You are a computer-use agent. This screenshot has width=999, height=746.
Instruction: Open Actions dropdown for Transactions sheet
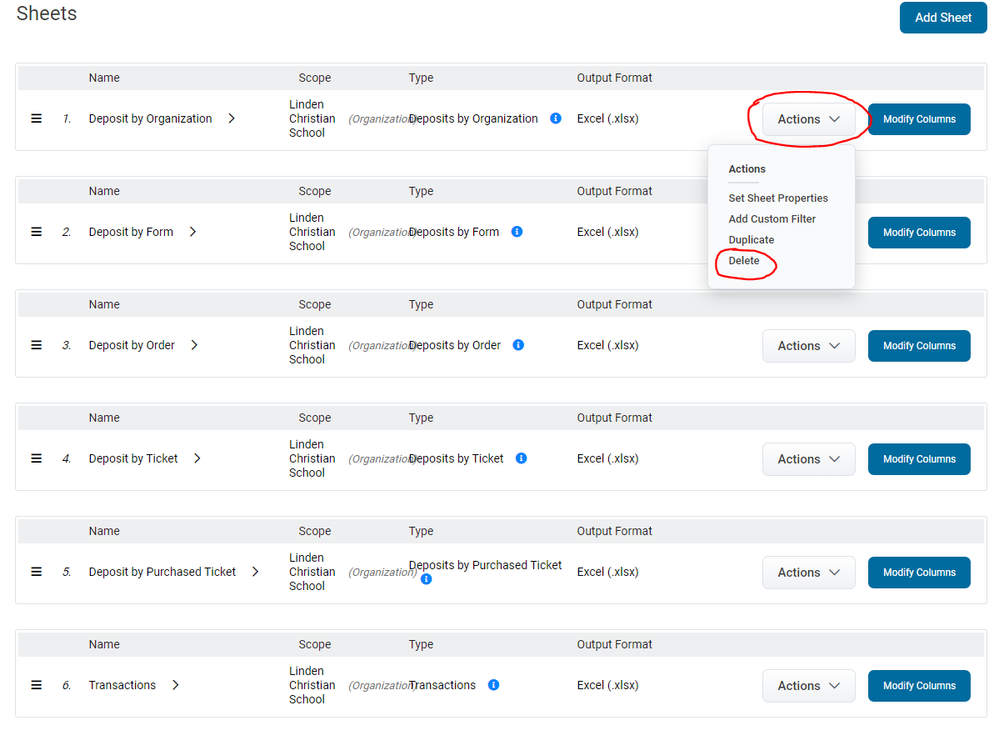(x=808, y=686)
